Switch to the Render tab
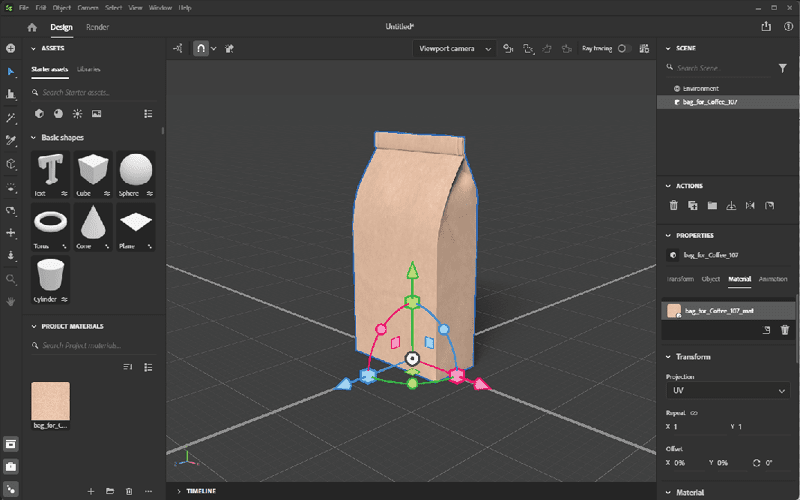 point(97,27)
